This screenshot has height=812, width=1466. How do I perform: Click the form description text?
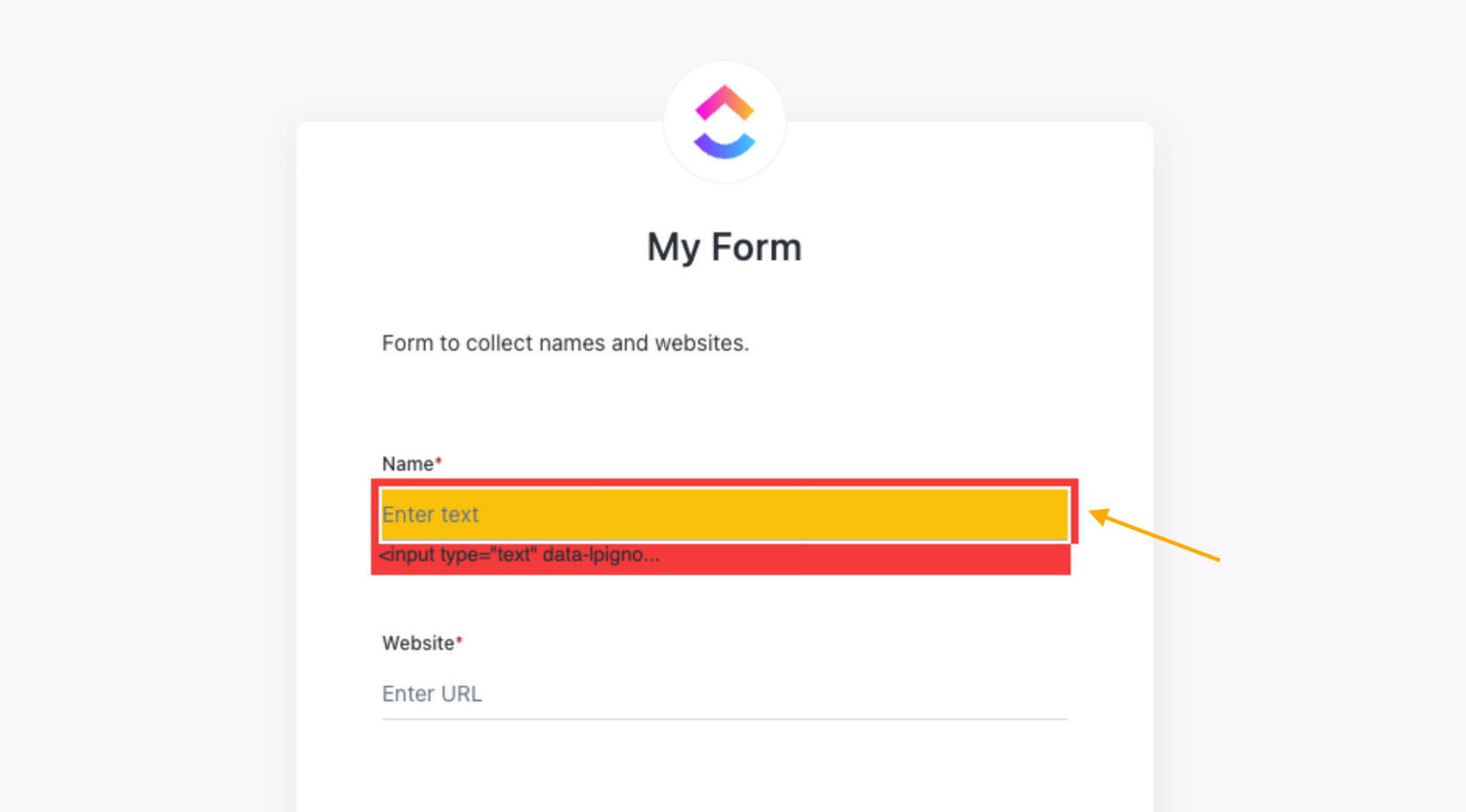coord(565,343)
